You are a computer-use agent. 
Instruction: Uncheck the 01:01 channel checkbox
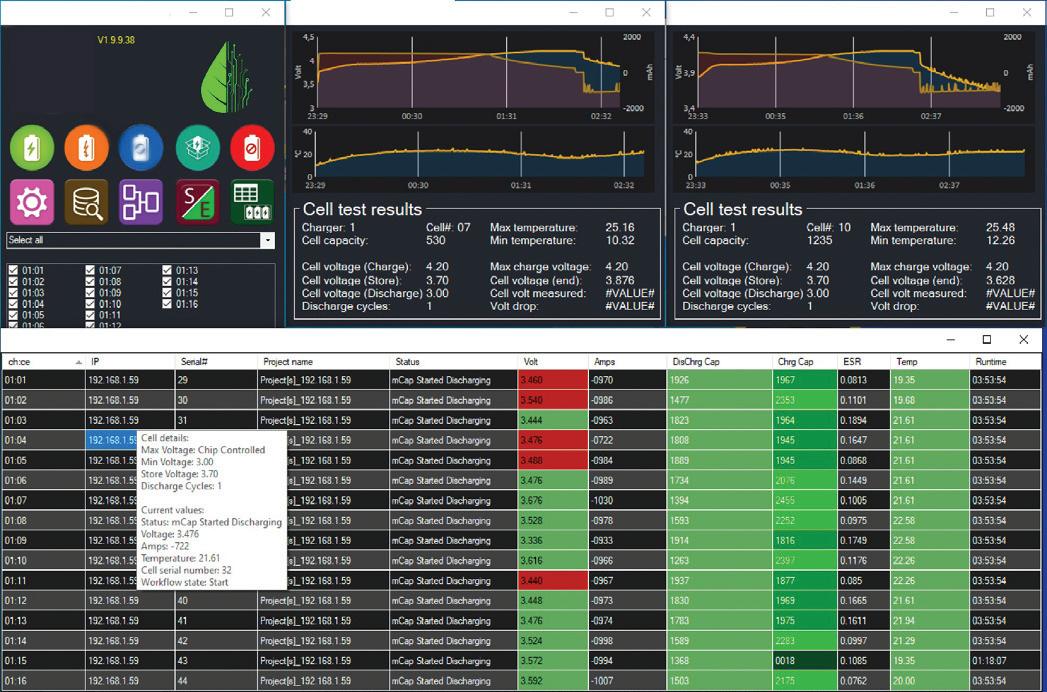(x=13, y=271)
